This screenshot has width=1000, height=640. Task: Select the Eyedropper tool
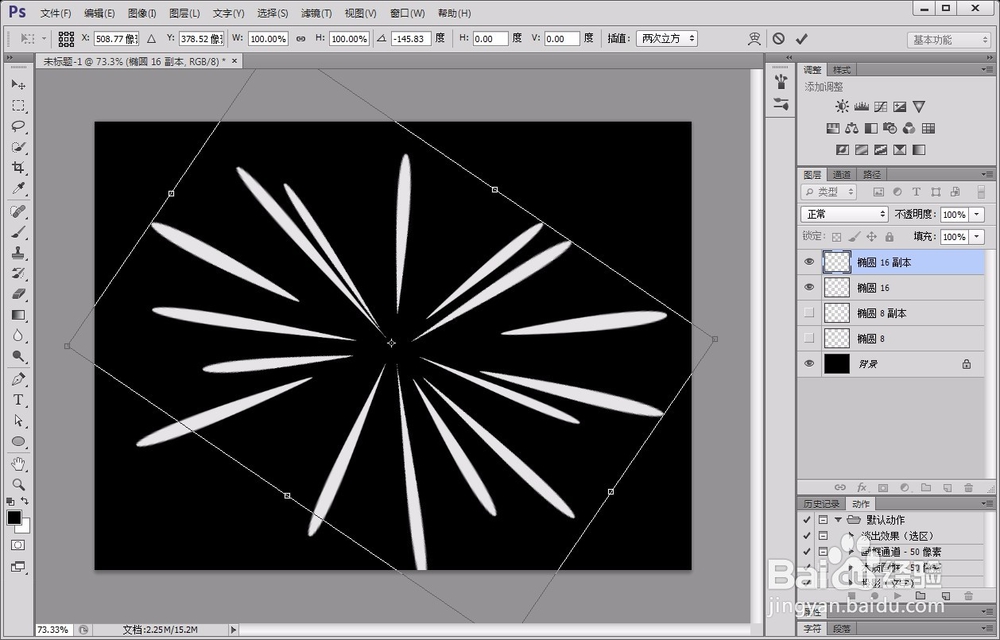coord(18,189)
